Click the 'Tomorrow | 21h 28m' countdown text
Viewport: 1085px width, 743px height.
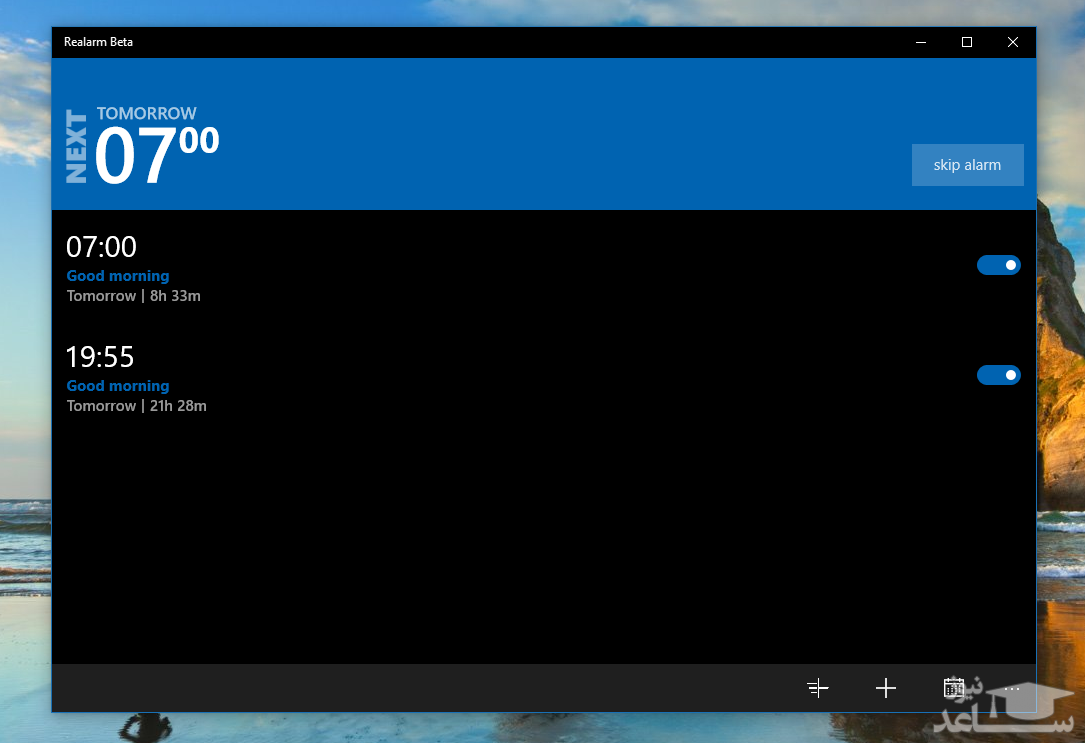[137, 406]
